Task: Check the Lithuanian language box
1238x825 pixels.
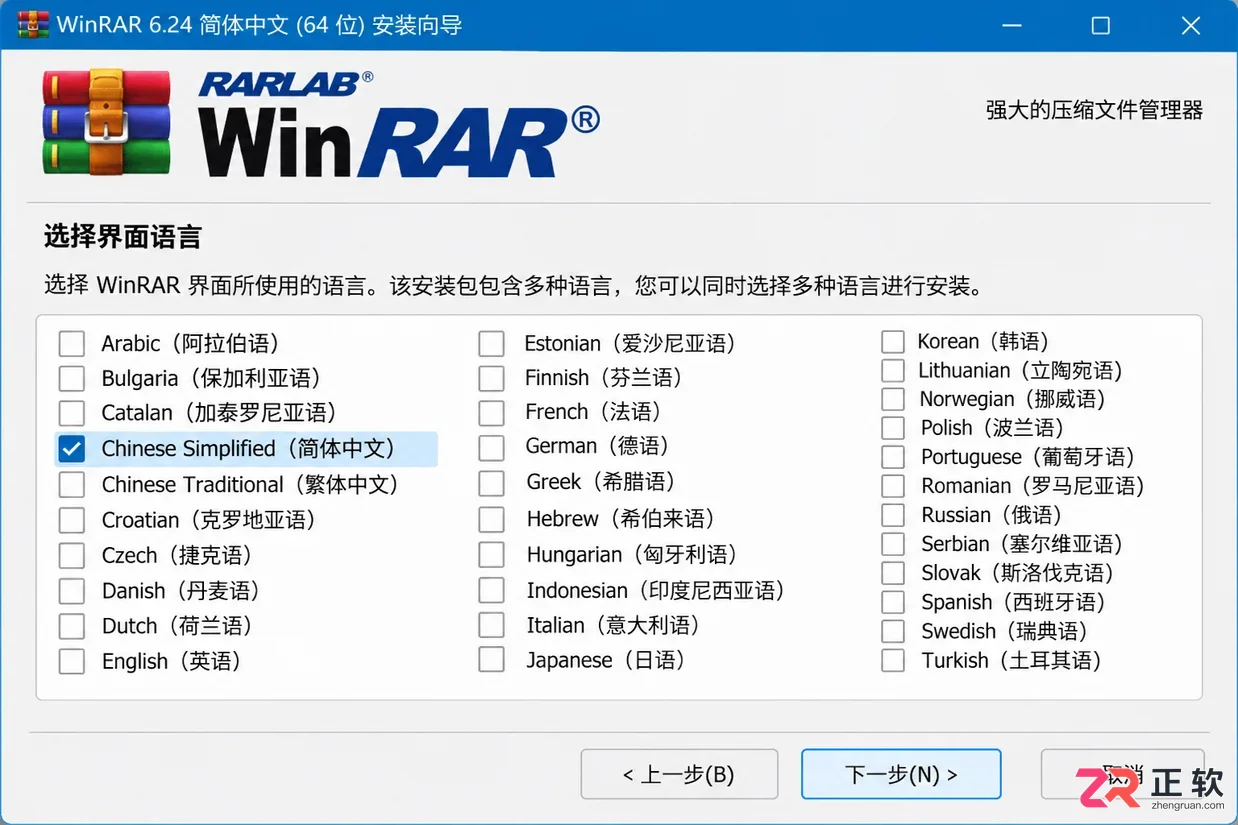Action: pyautogui.click(x=893, y=371)
